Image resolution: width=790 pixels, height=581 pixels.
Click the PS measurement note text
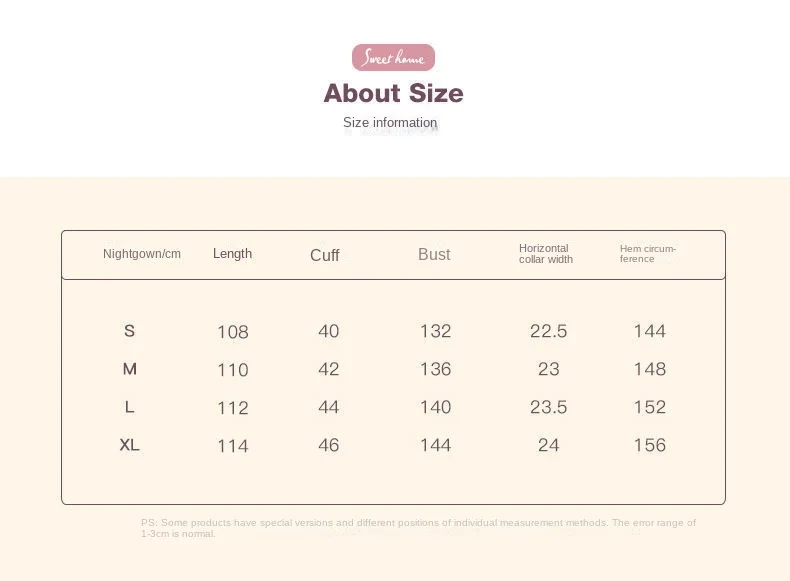(x=418, y=528)
